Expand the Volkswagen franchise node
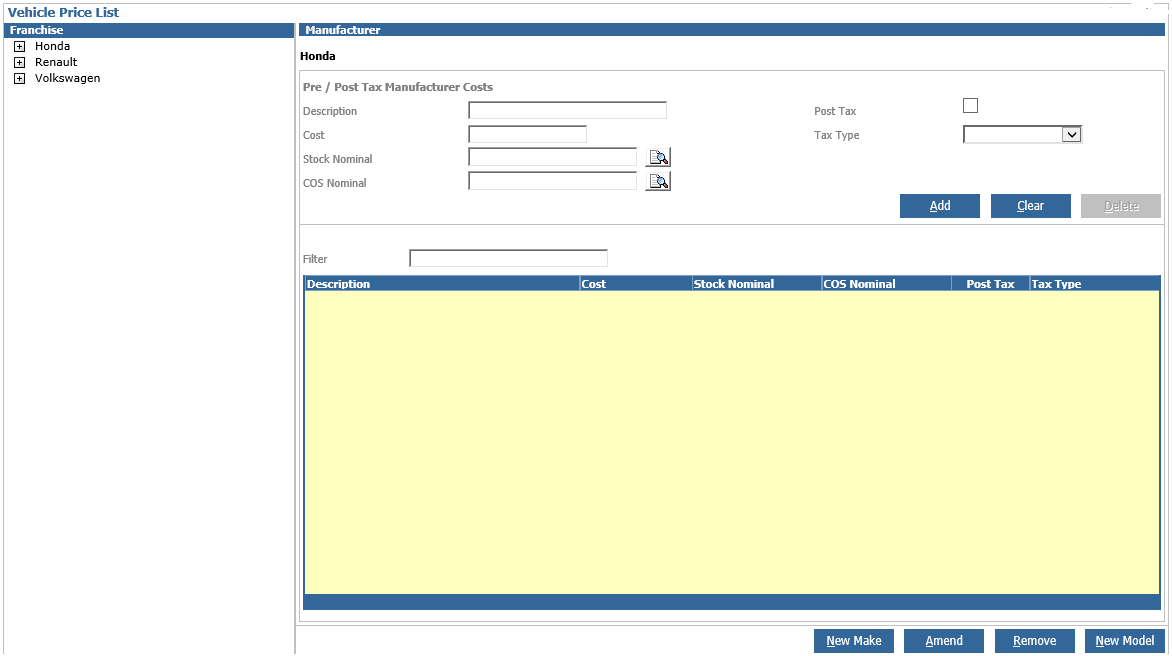 19,78
